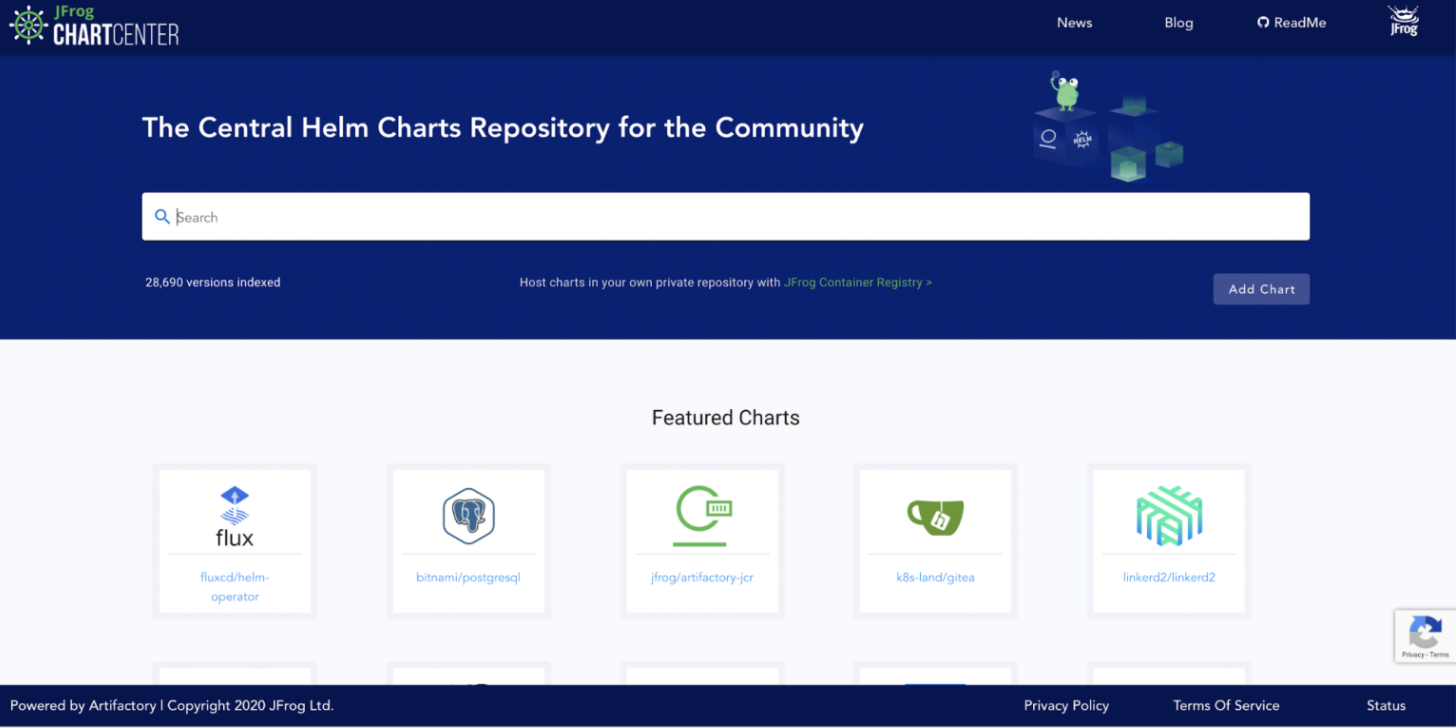The image size is (1456, 728).
Task: Click the flux logo icon
Action: coord(235,516)
